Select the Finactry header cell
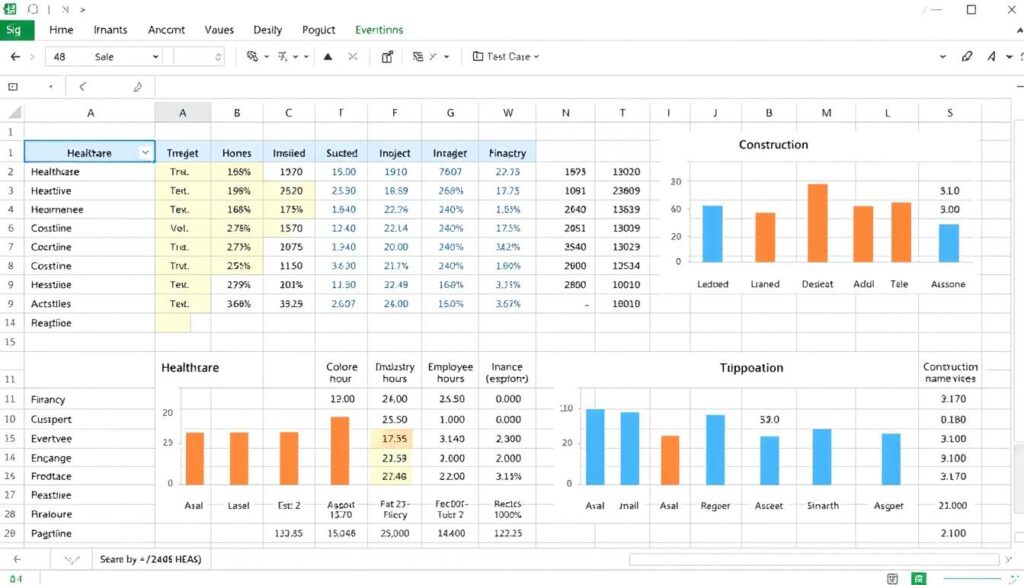1024x585 pixels. pyautogui.click(x=507, y=153)
